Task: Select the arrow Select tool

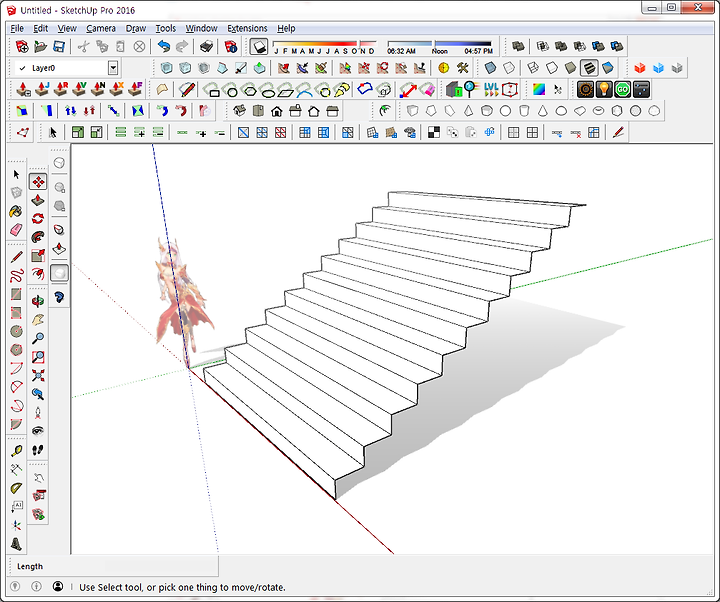Action: 16,174
